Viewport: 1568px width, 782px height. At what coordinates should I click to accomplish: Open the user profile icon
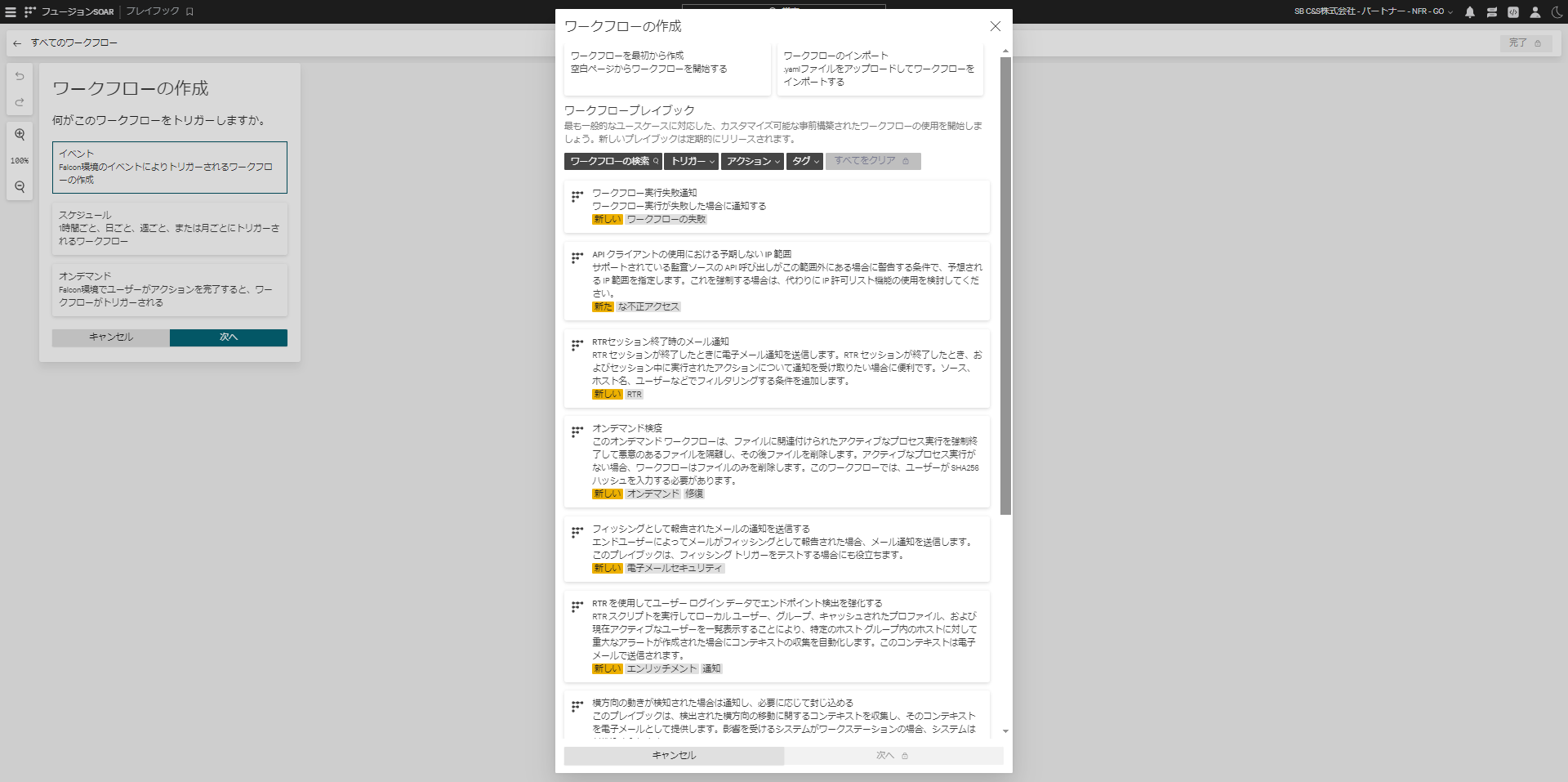1535,11
